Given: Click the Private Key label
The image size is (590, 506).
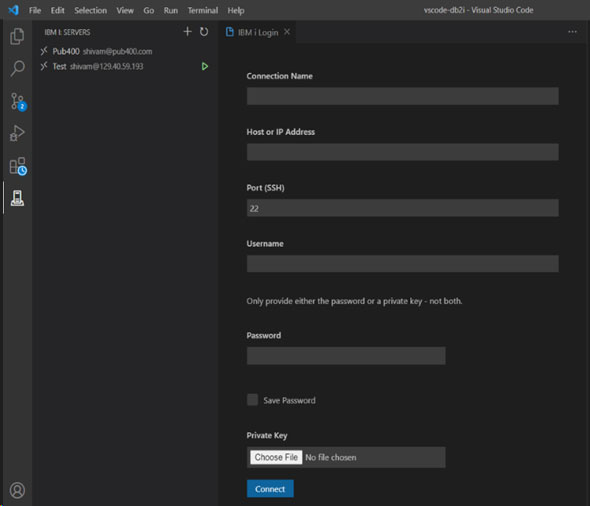Looking at the screenshot, I should point(267,435).
